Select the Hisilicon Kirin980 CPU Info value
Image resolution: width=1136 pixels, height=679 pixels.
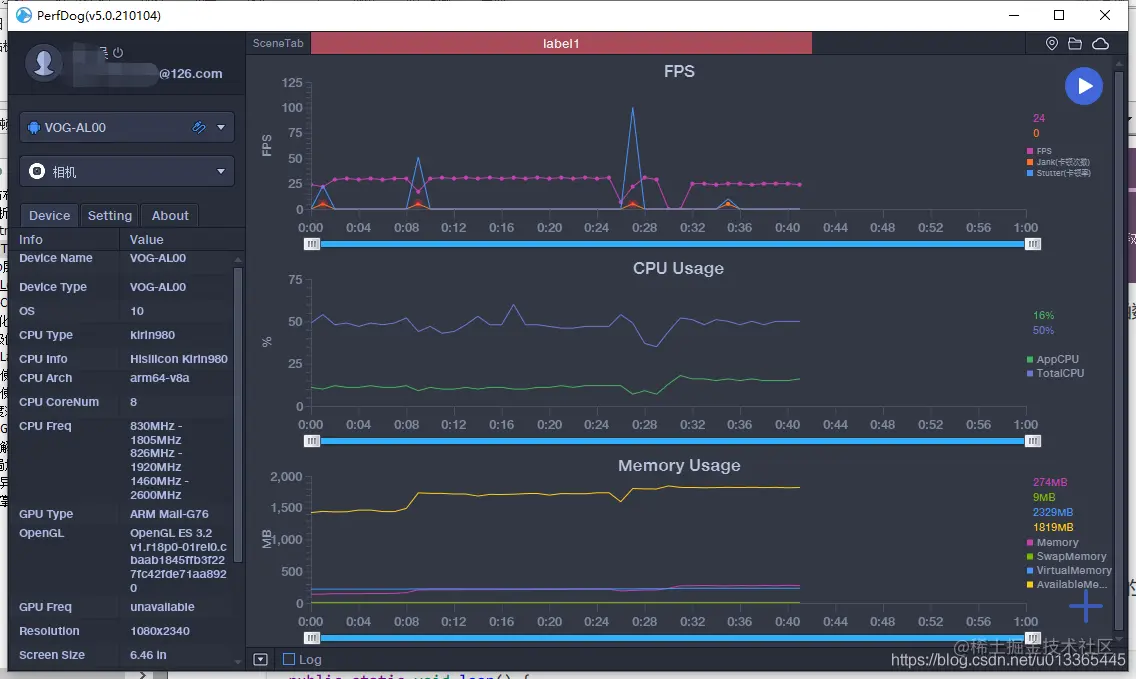179,359
